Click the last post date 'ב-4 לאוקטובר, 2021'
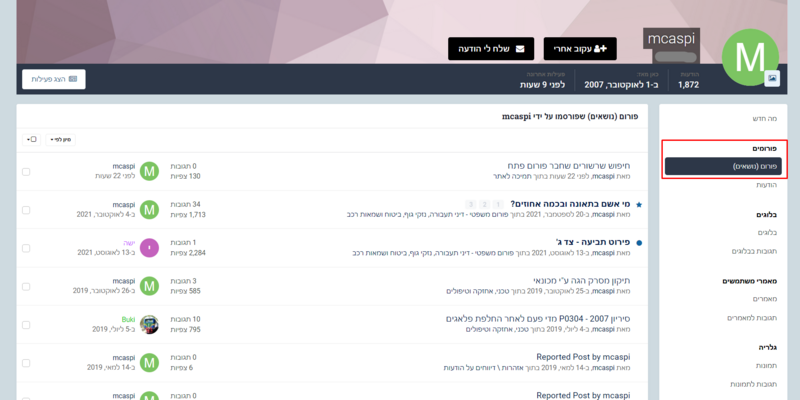This screenshot has height=400, width=800. 106,214
